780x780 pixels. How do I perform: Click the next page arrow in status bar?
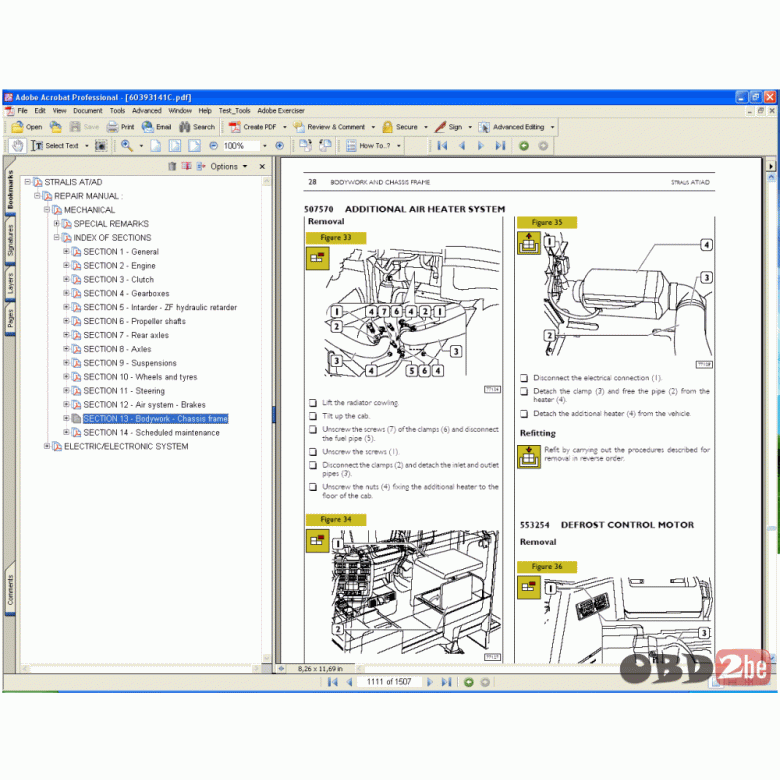(430, 682)
